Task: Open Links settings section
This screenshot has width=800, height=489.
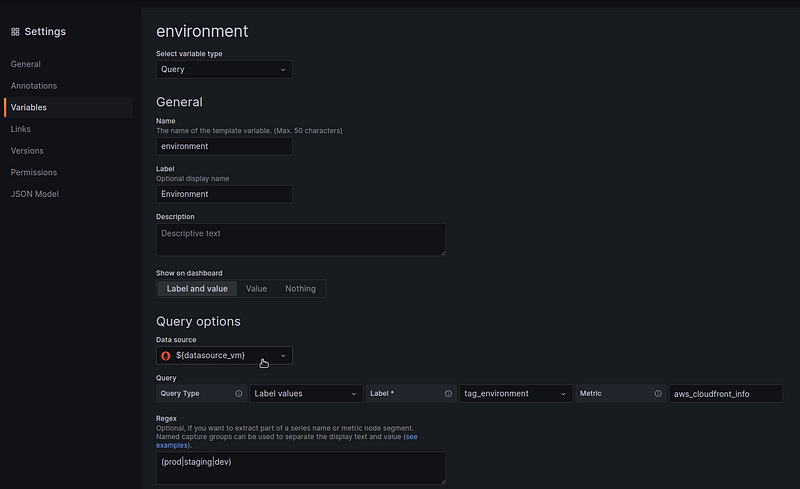Action: pyautogui.click(x=20, y=129)
